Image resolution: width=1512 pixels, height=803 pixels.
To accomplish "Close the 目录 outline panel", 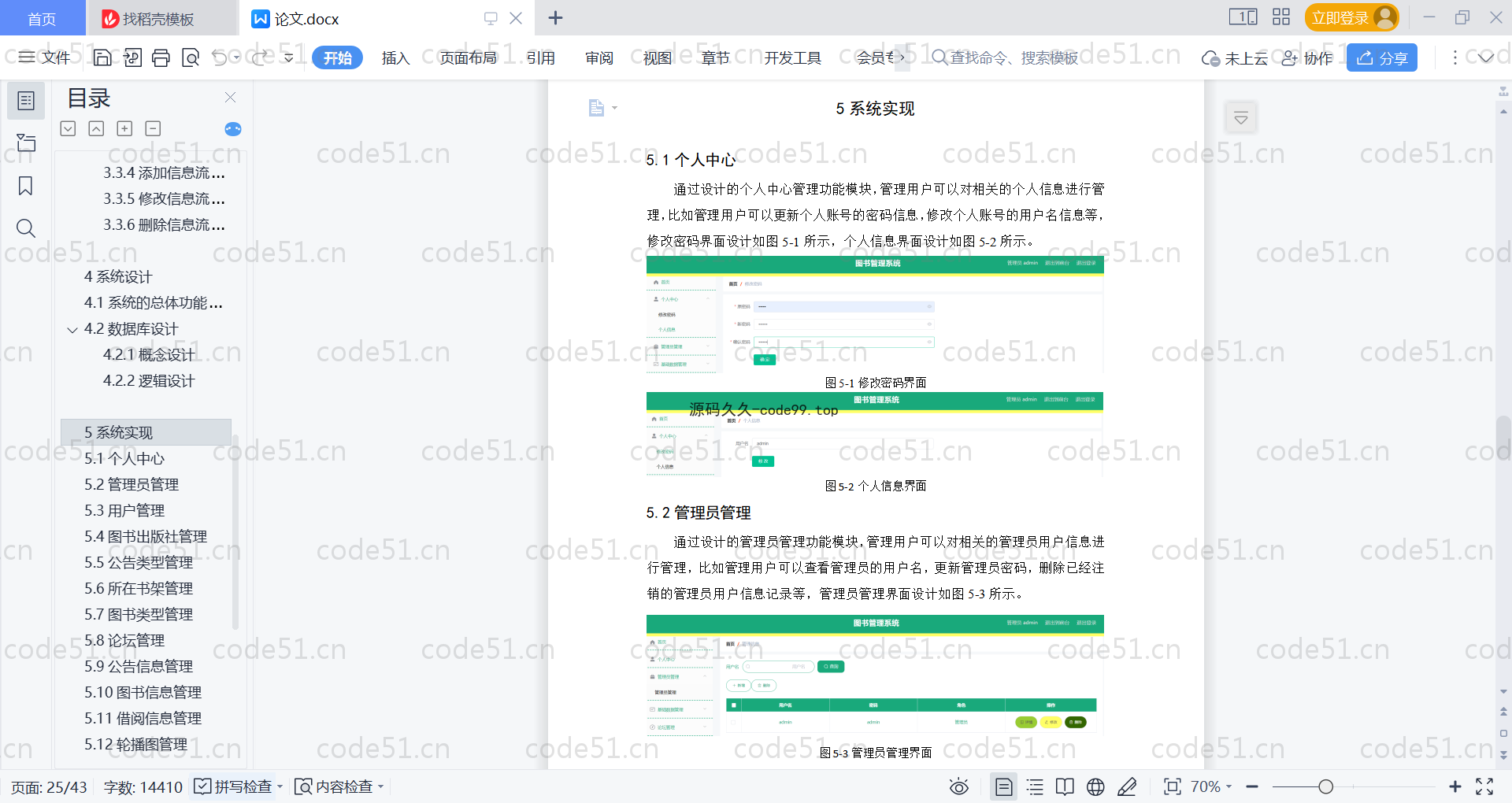I will pos(230,98).
